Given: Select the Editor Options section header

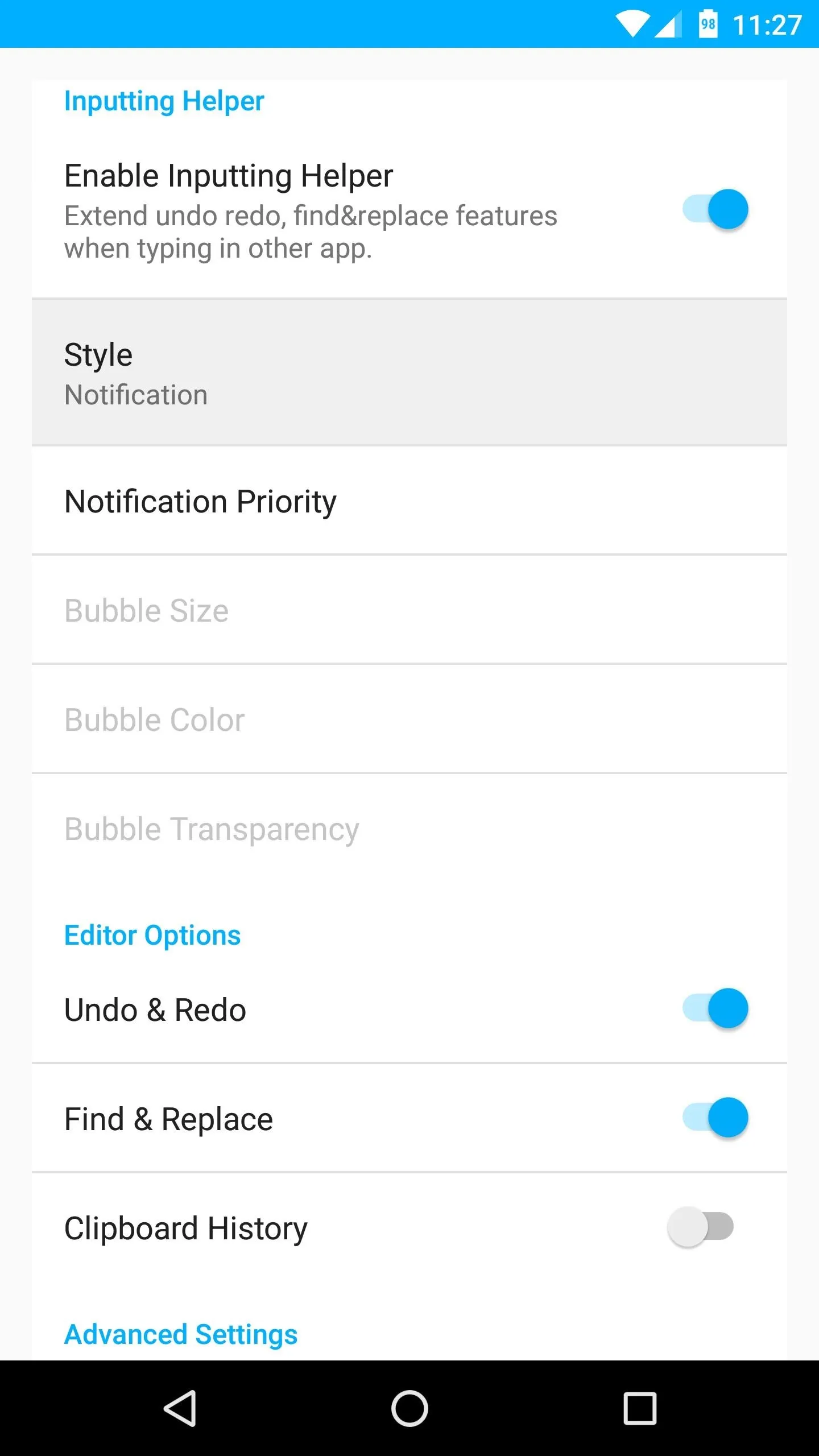Looking at the screenshot, I should [152, 935].
